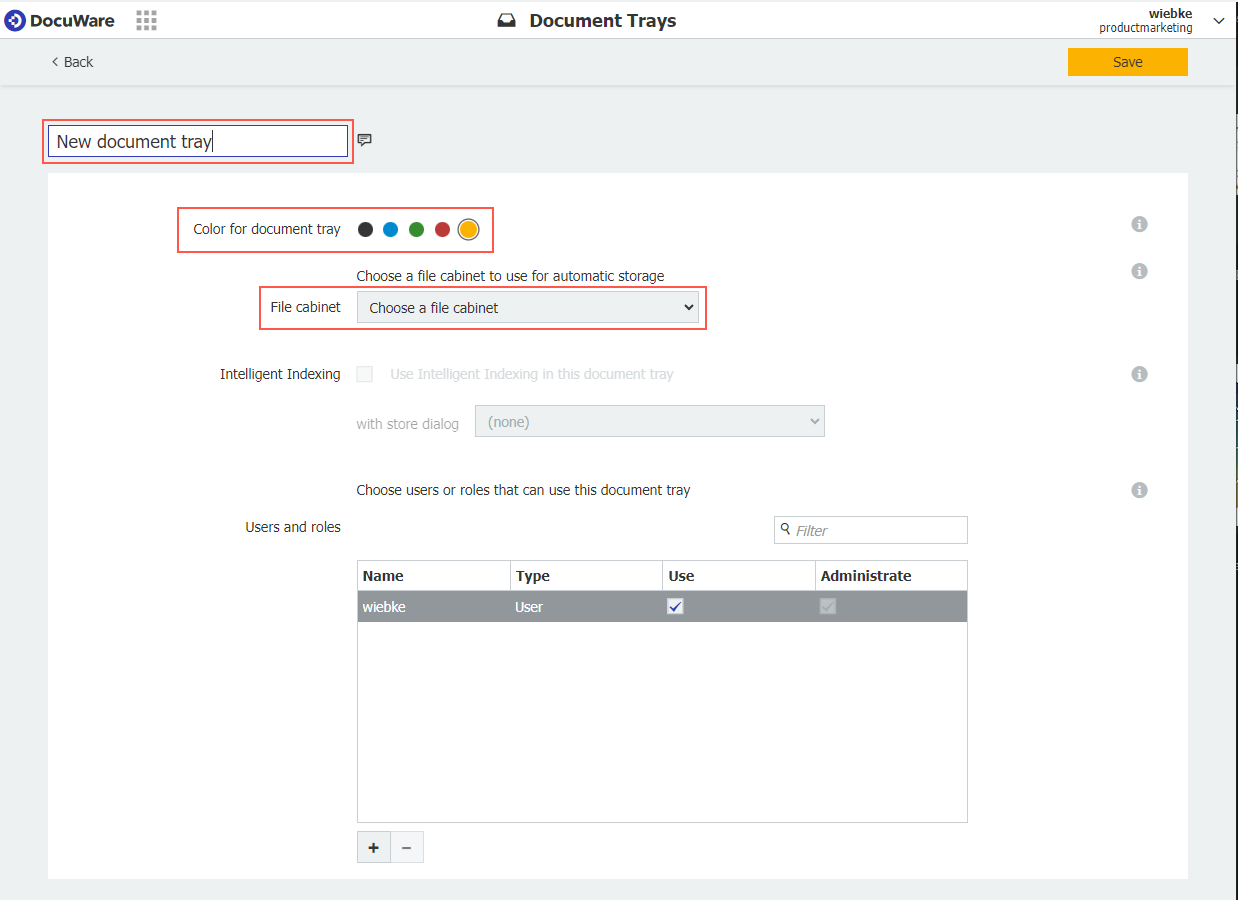The height and width of the screenshot is (900, 1238).
Task: Enable Use Intelligent Indexing checkbox
Action: pos(365,374)
